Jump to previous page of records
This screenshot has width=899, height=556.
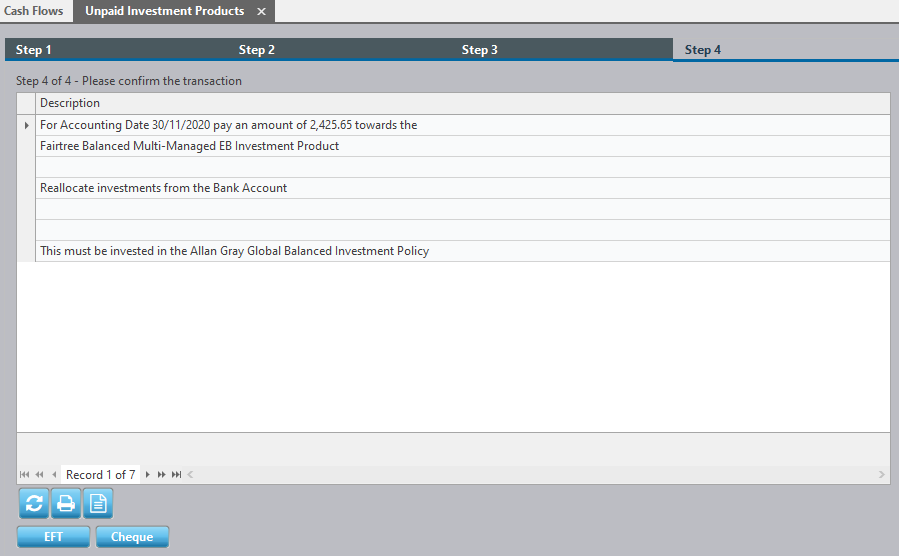click(39, 475)
